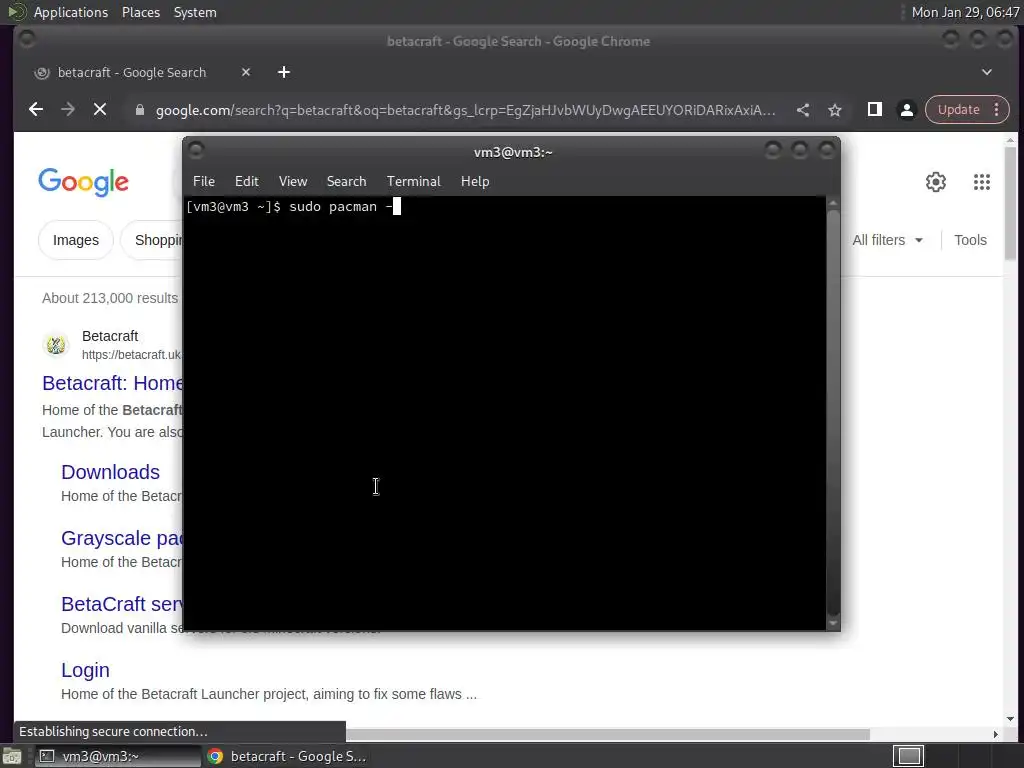Open the terminal Help menu

click(x=475, y=182)
